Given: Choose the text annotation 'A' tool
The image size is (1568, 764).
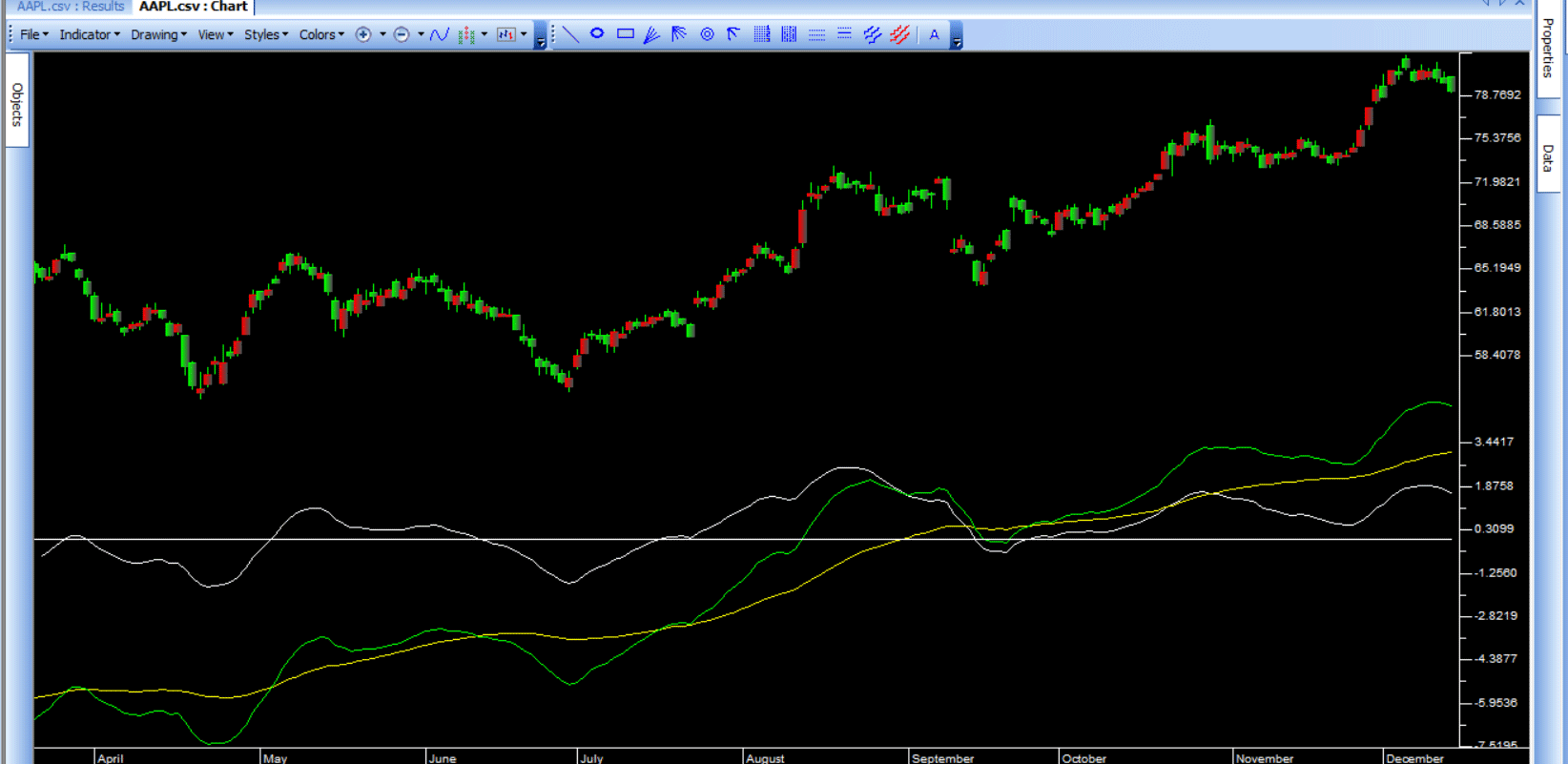Looking at the screenshot, I should (934, 34).
